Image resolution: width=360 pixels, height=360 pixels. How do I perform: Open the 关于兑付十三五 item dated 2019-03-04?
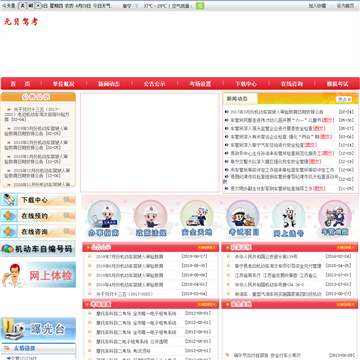click(124, 294)
